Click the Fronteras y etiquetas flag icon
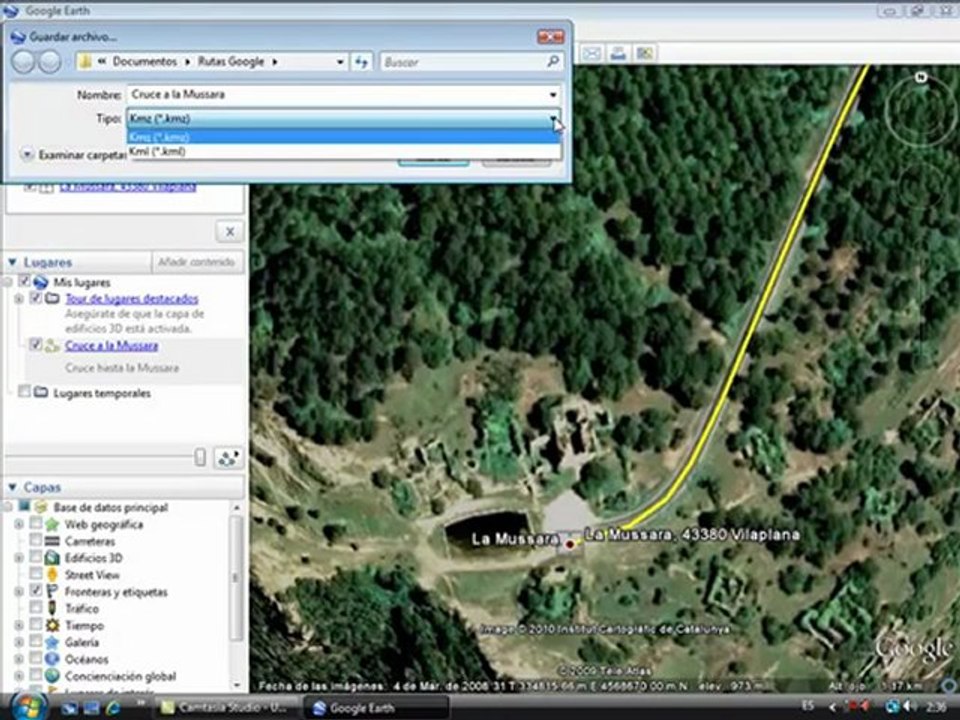960x720 pixels. pyautogui.click(x=53, y=591)
